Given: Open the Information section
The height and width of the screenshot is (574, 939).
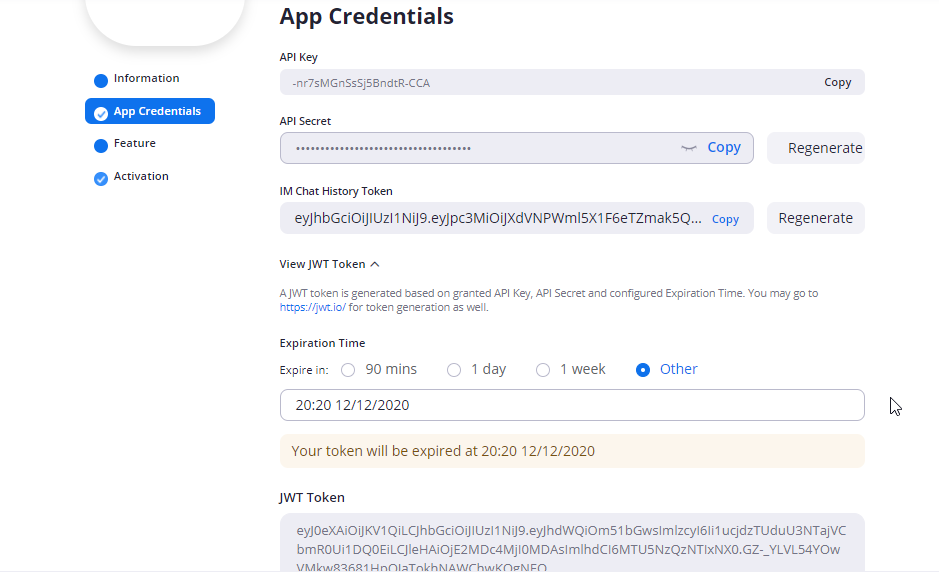Looking at the screenshot, I should click(x=146, y=79).
